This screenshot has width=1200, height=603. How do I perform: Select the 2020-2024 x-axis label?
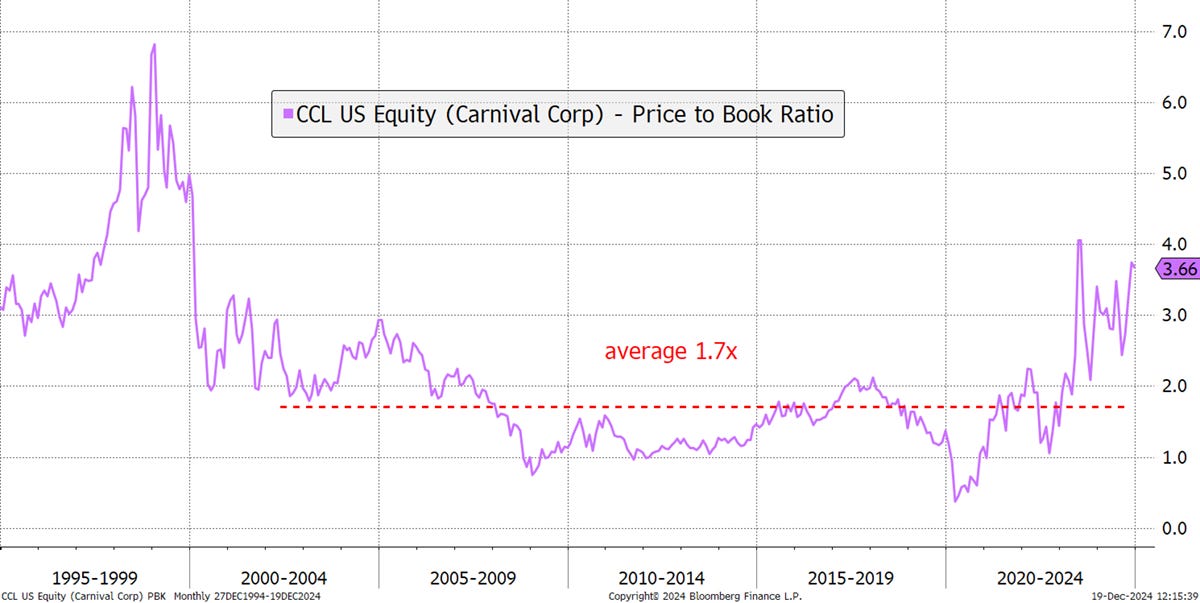point(1039,578)
